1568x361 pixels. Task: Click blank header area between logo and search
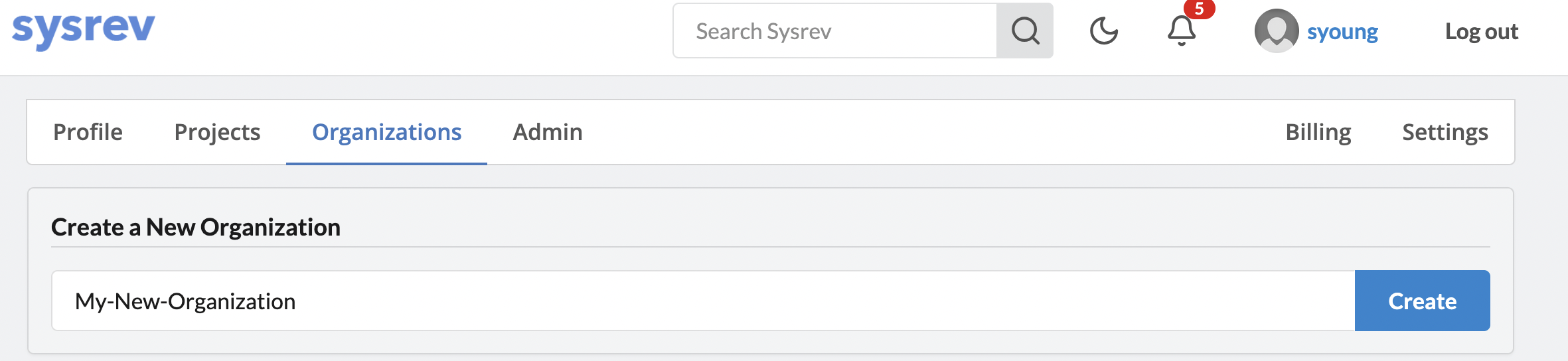pos(412,33)
